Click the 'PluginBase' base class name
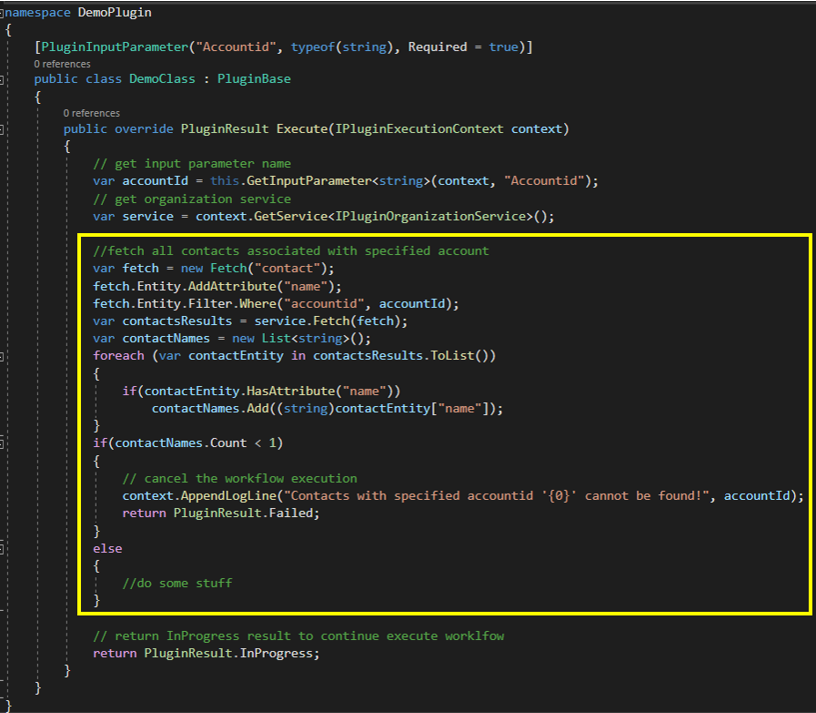 (x=254, y=79)
